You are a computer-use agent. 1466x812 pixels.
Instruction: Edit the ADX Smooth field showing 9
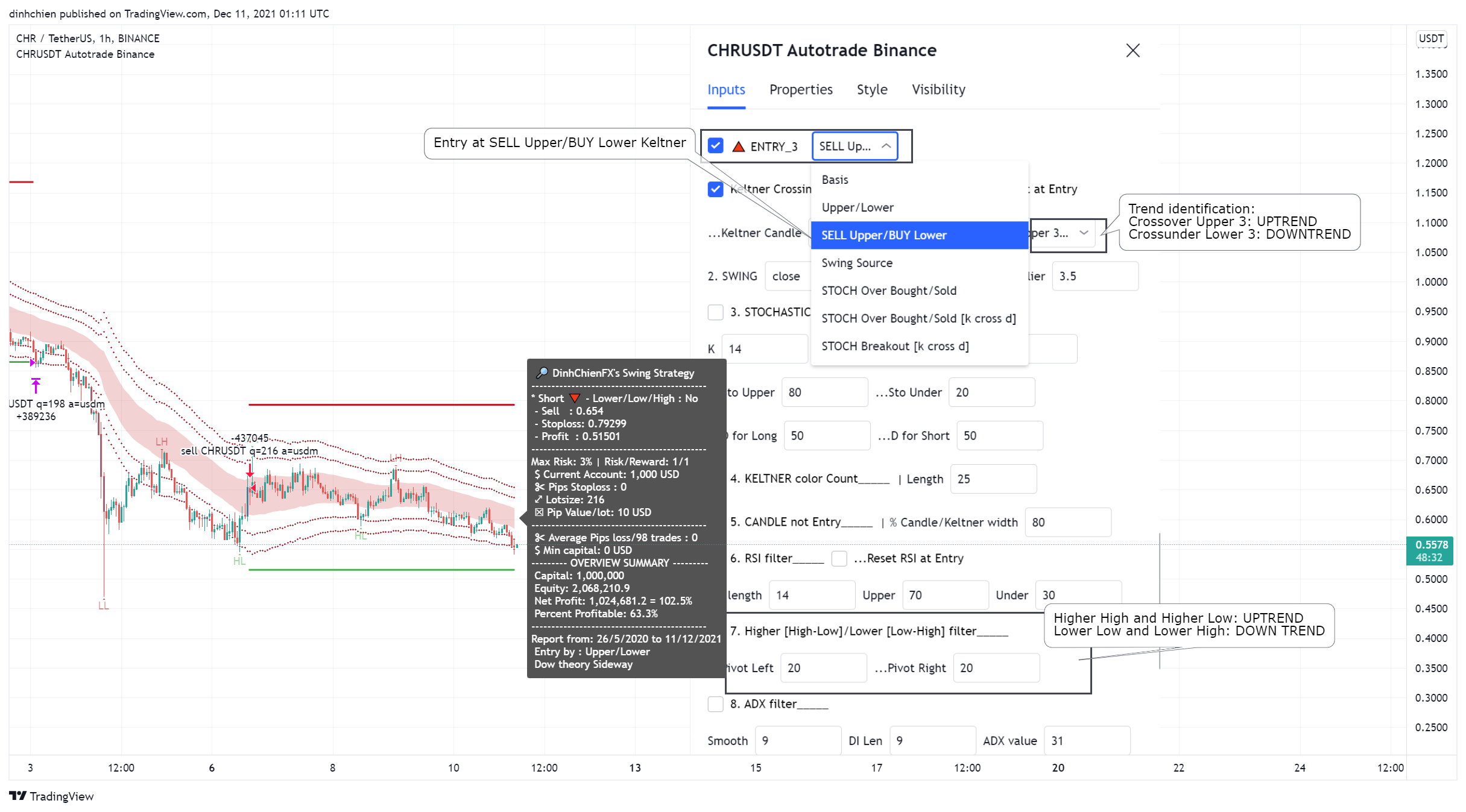point(798,741)
